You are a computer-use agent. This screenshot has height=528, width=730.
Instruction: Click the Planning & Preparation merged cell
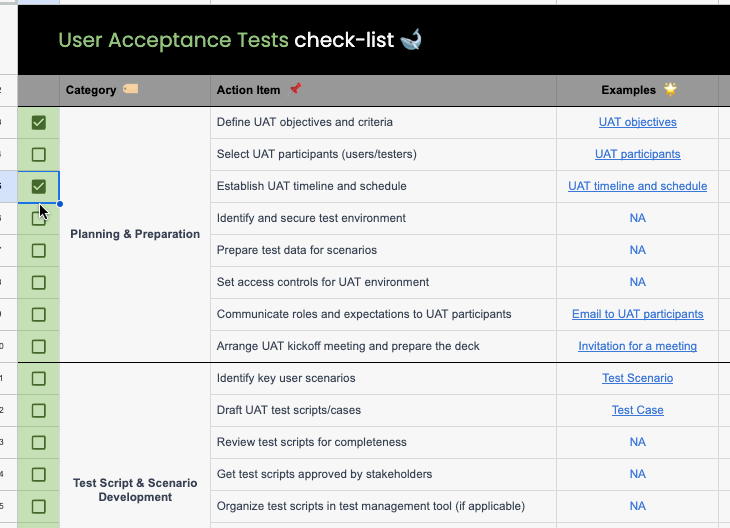click(135, 234)
